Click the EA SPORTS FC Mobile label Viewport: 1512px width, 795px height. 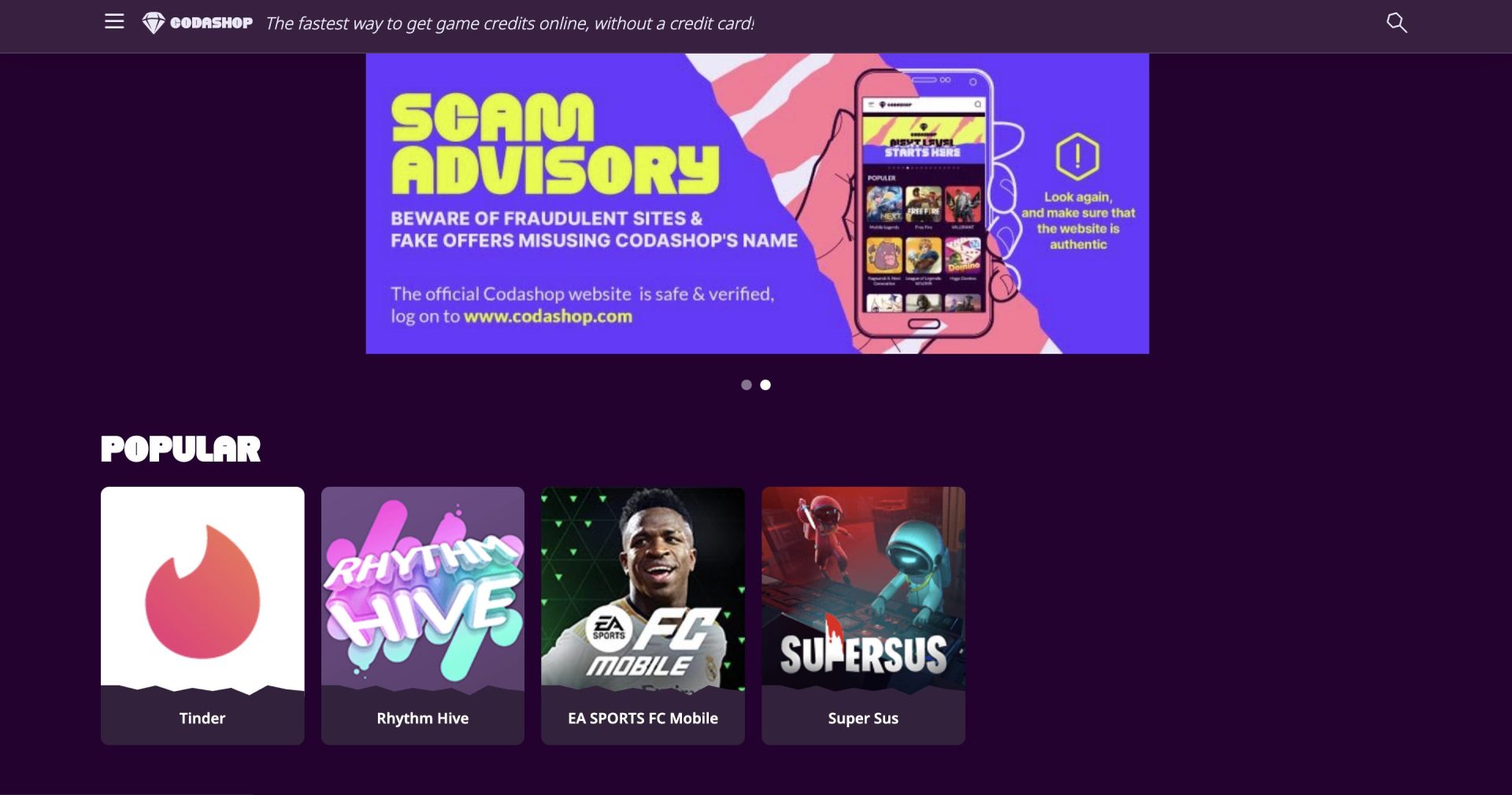(643, 718)
